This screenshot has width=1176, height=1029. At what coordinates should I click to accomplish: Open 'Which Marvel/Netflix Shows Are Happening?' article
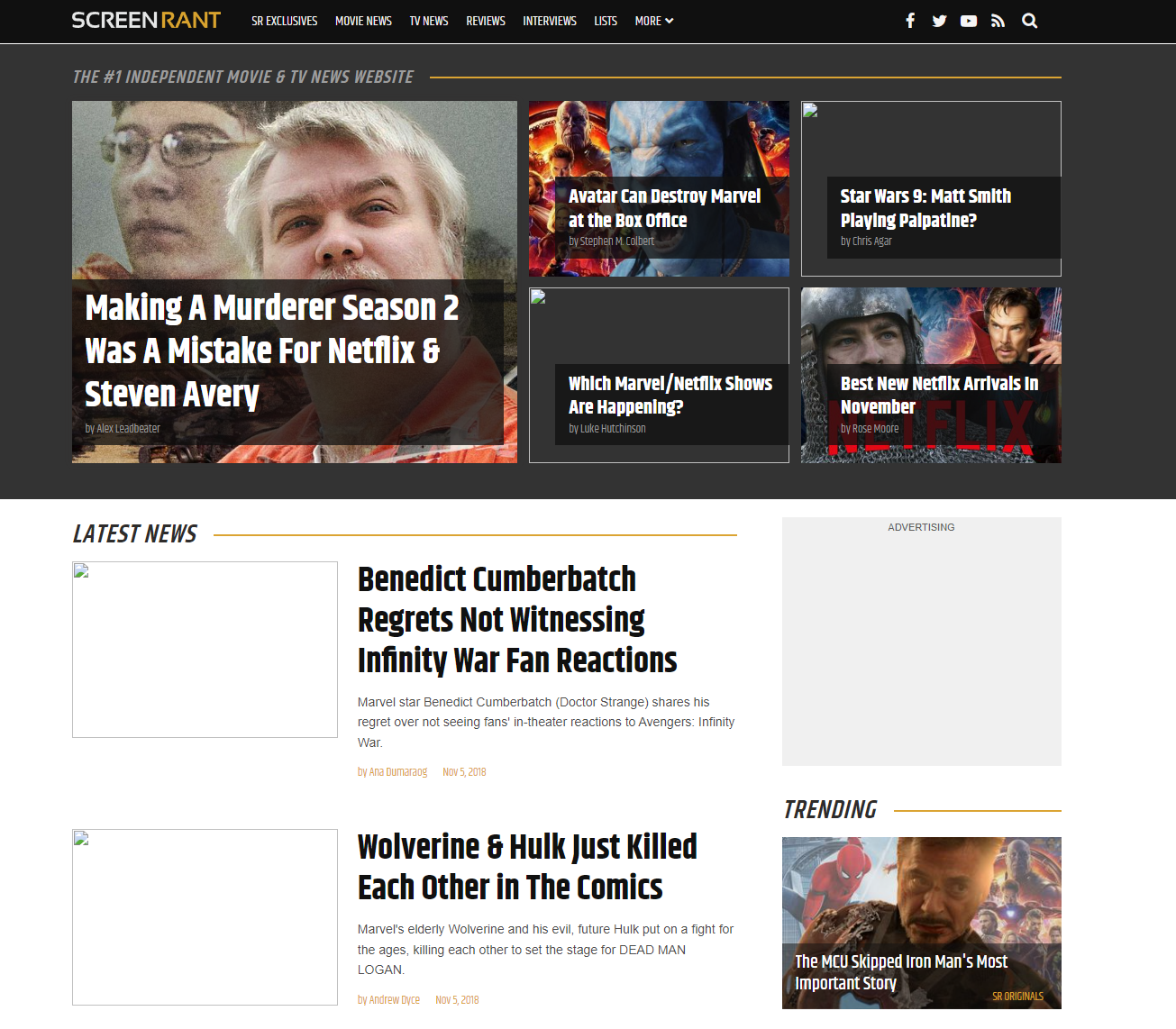[670, 395]
